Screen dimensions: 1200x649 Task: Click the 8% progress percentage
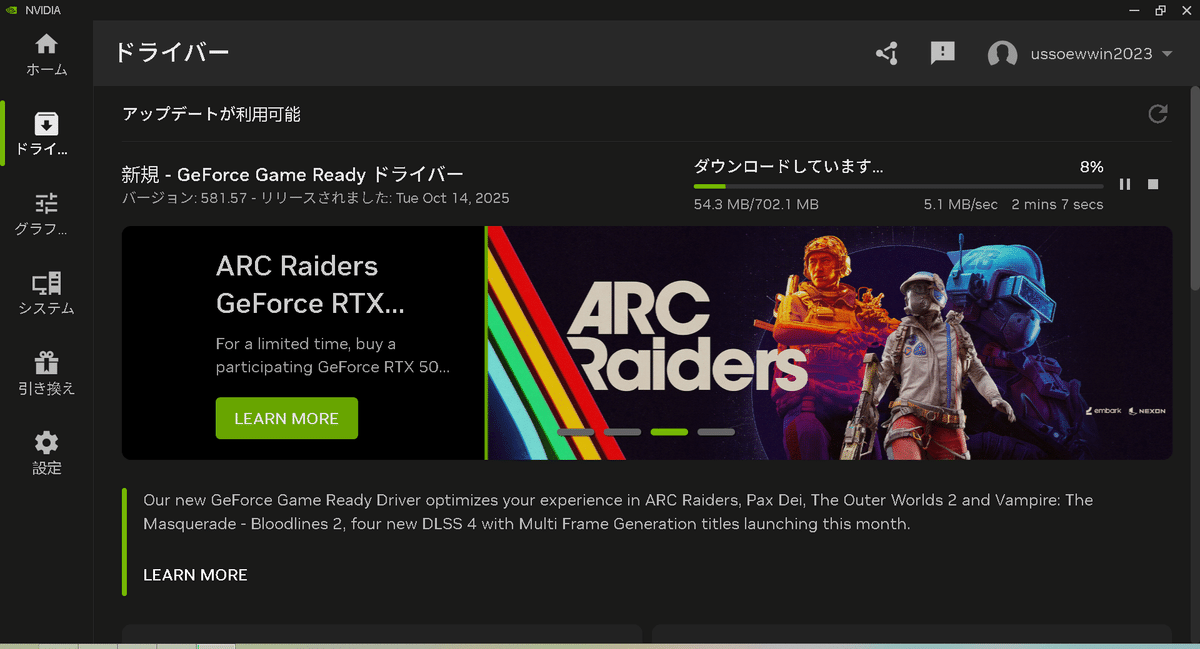(x=1091, y=166)
